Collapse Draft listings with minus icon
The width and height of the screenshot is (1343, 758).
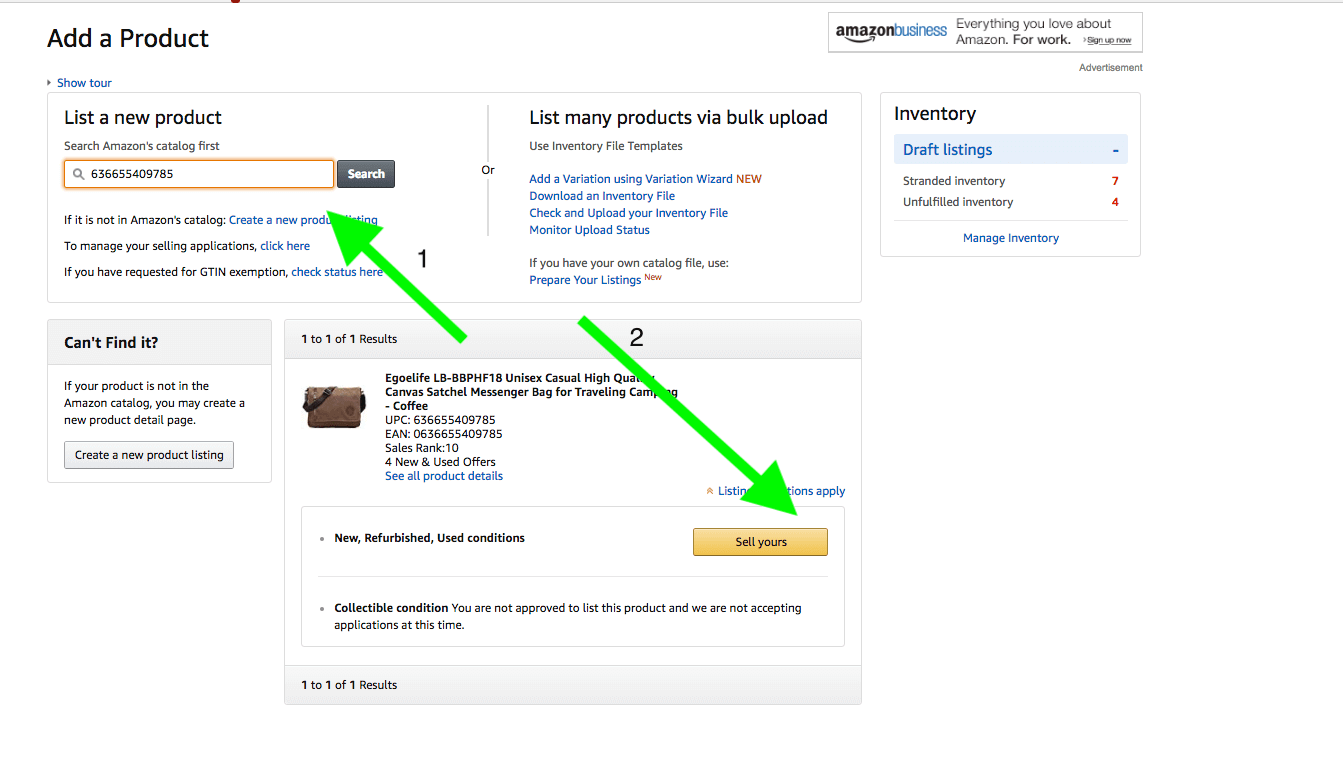click(x=1115, y=150)
